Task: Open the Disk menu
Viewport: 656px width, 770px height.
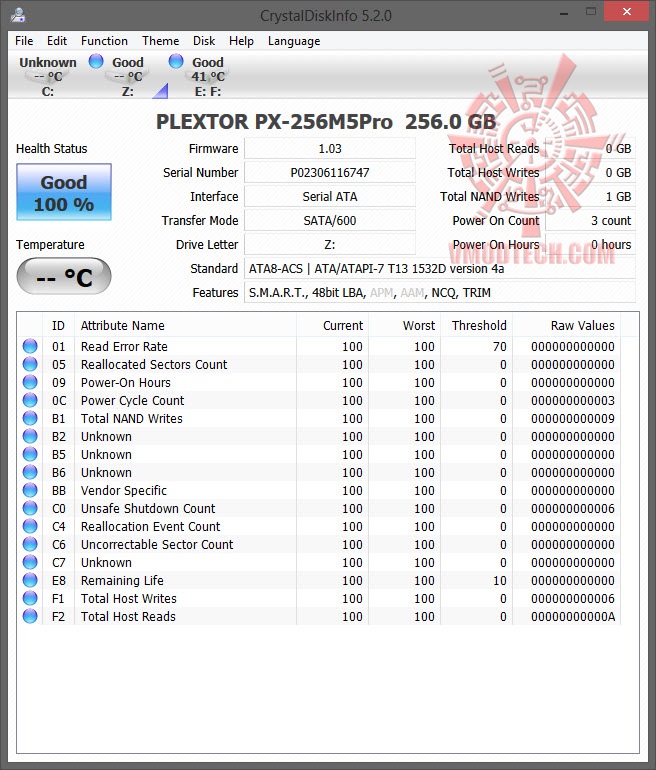Action: click(204, 41)
